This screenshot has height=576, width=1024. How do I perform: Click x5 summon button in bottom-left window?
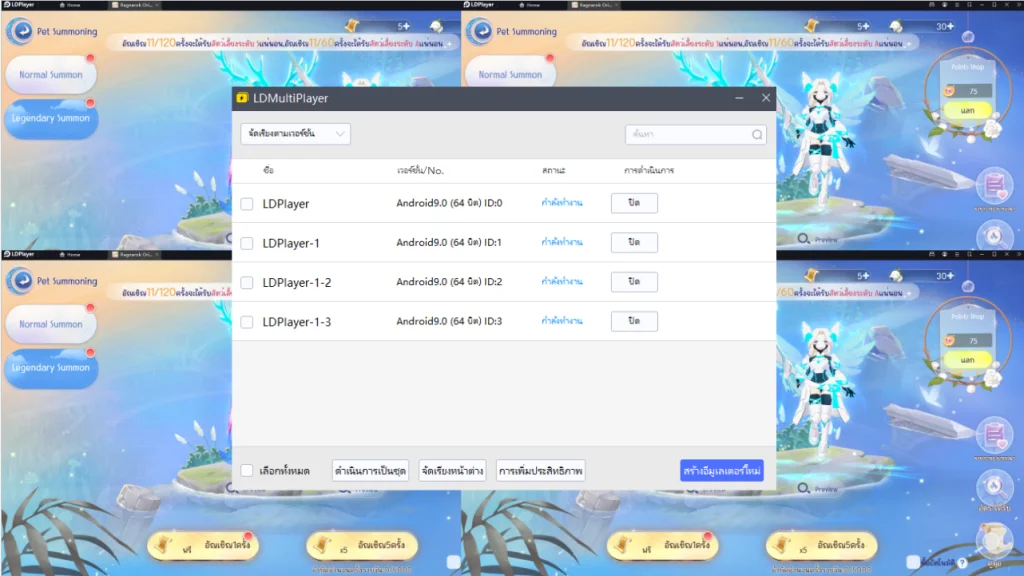(x=362, y=545)
